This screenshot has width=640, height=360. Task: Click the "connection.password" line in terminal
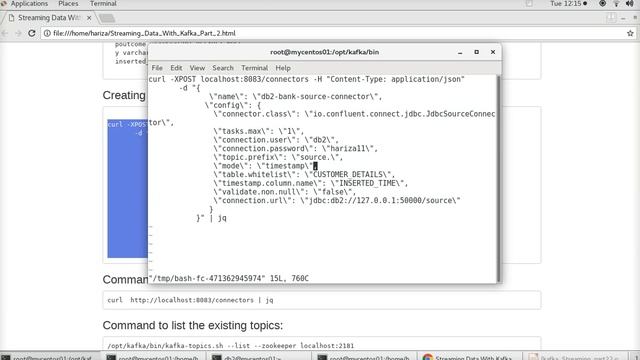[x=296, y=149]
